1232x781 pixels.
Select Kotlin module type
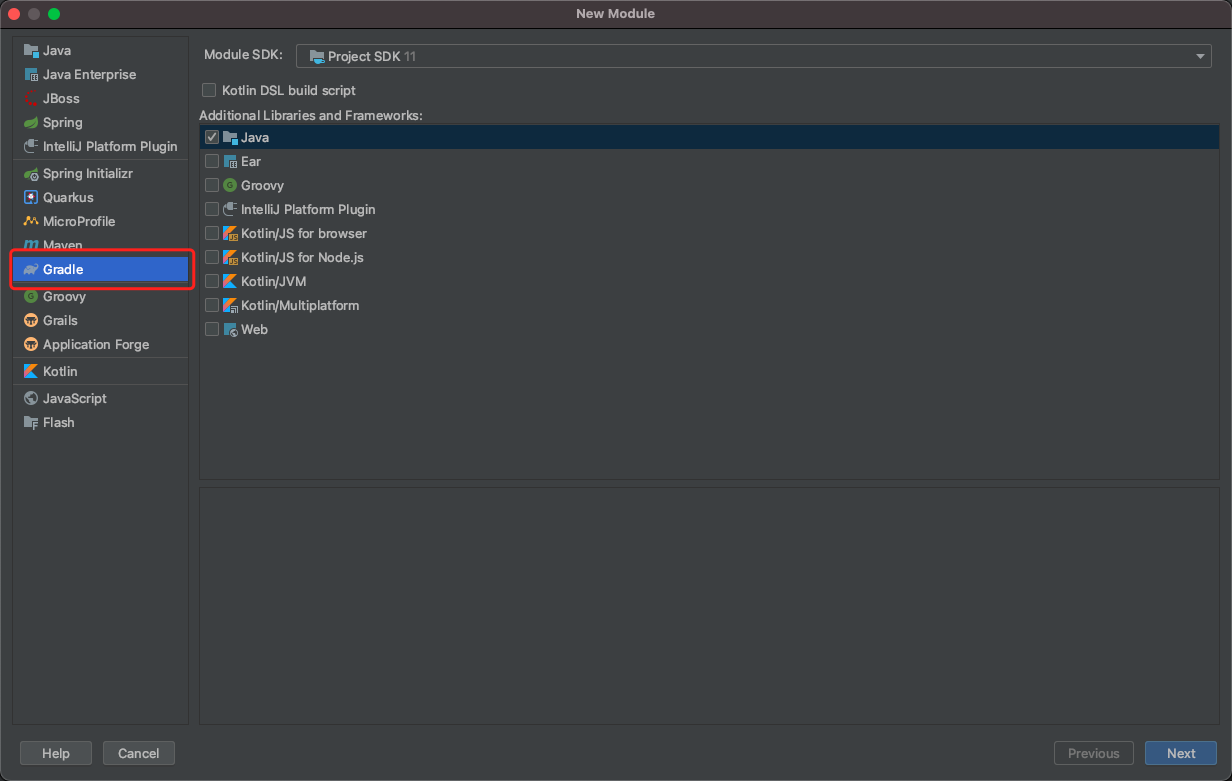pos(100,371)
